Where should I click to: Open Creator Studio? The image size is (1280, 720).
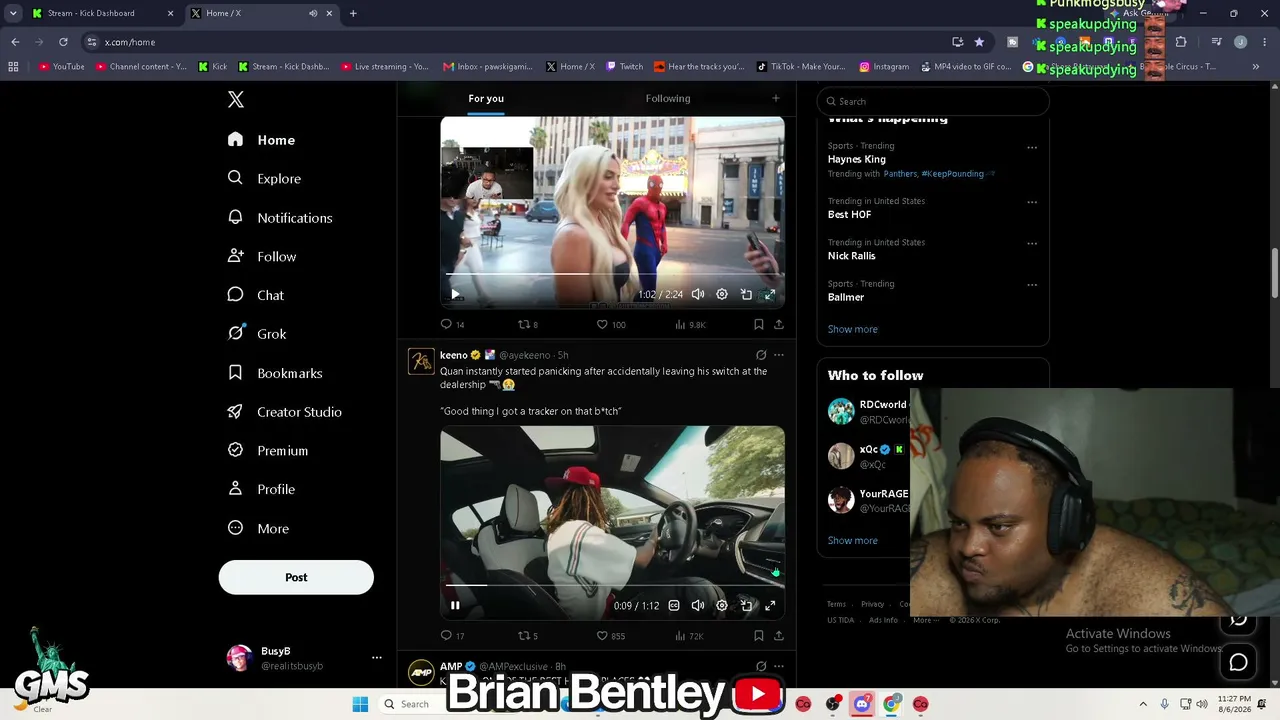pyautogui.click(x=285, y=412)
